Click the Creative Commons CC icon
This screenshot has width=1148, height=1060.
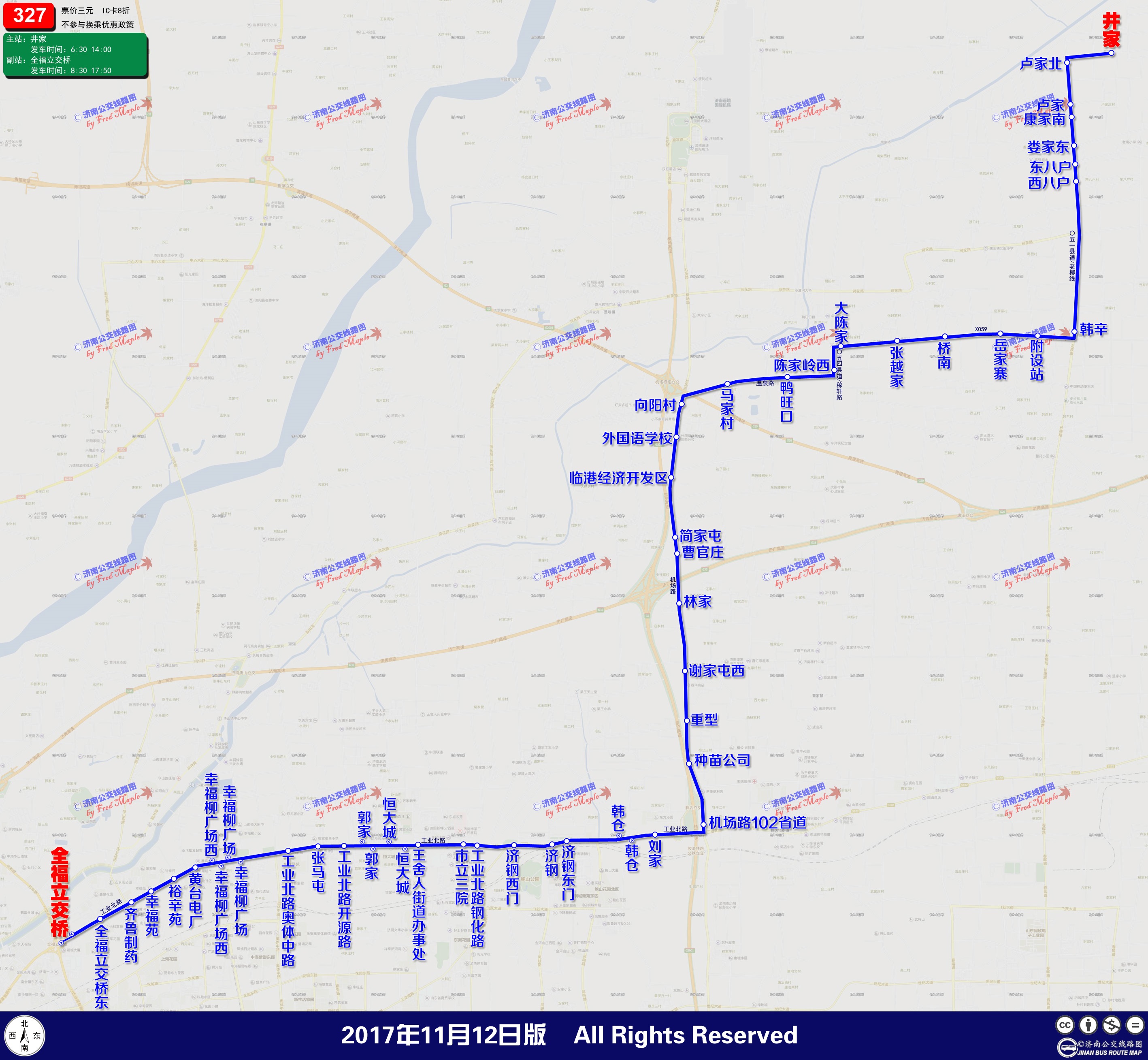[x=1064, y=1026]
